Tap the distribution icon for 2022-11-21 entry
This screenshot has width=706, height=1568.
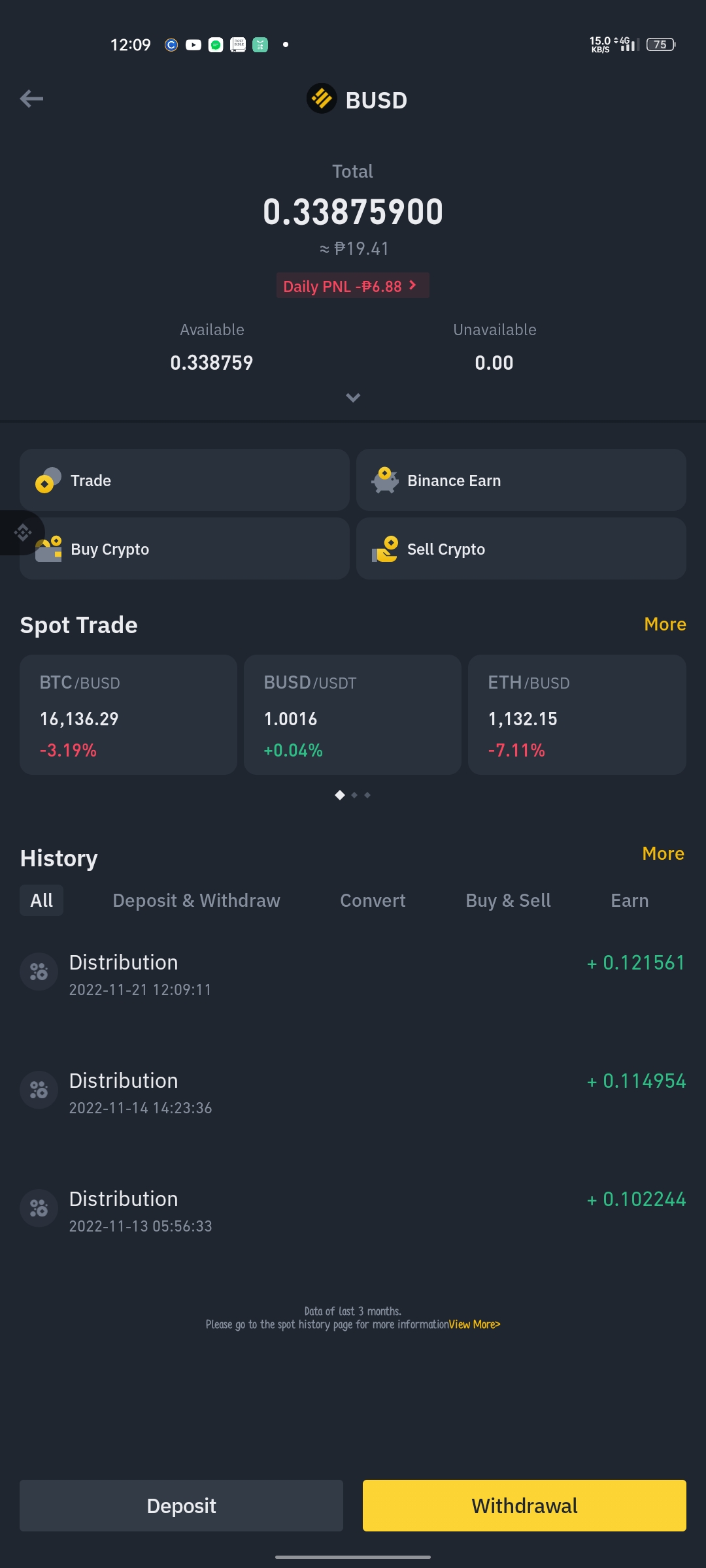pos(39,972)
